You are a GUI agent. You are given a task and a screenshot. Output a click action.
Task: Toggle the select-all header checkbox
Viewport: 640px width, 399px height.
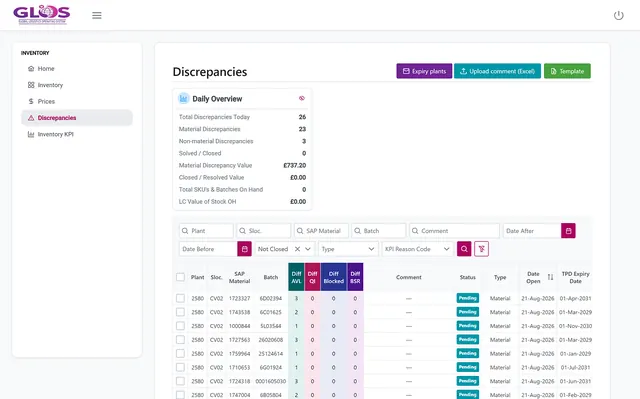pos(180,277)
